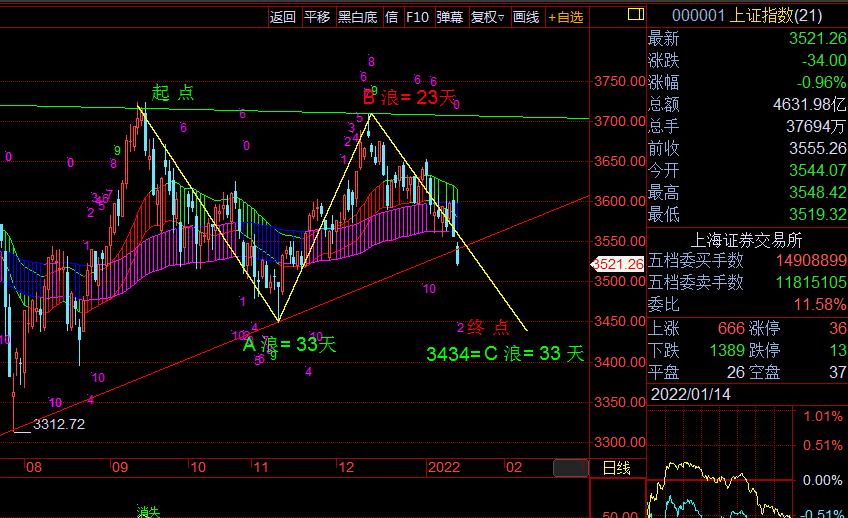Click the 3434=C浪=33天 annotation
The width and height of the screenshot is (848, 518).
coord(505,354)
